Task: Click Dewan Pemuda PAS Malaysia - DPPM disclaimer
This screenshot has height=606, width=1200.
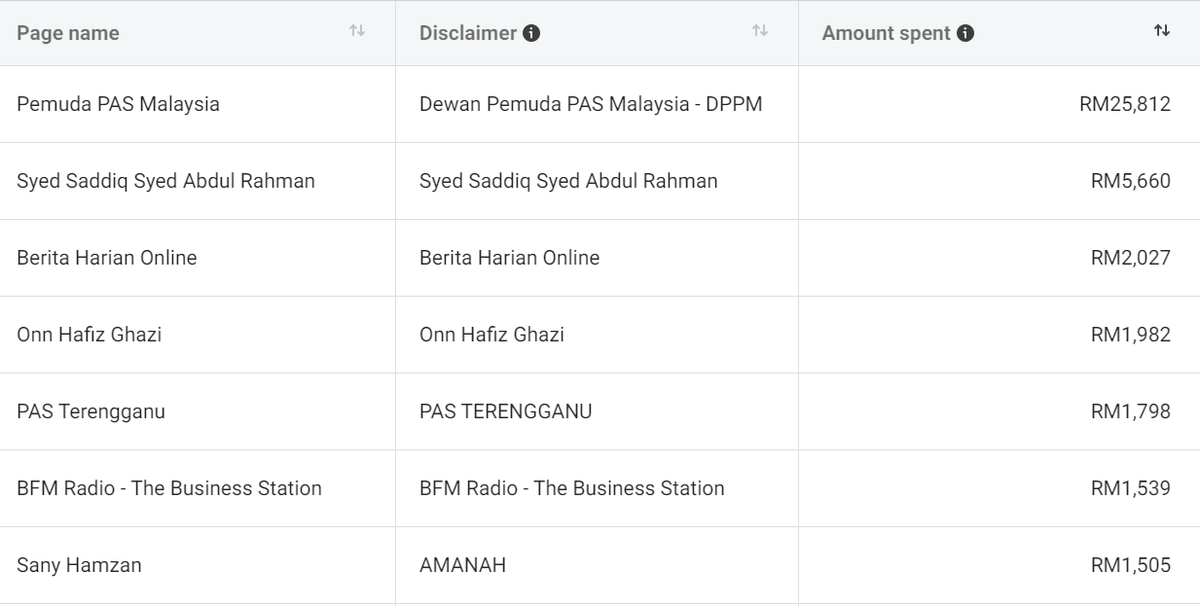Action: point(591,104)
